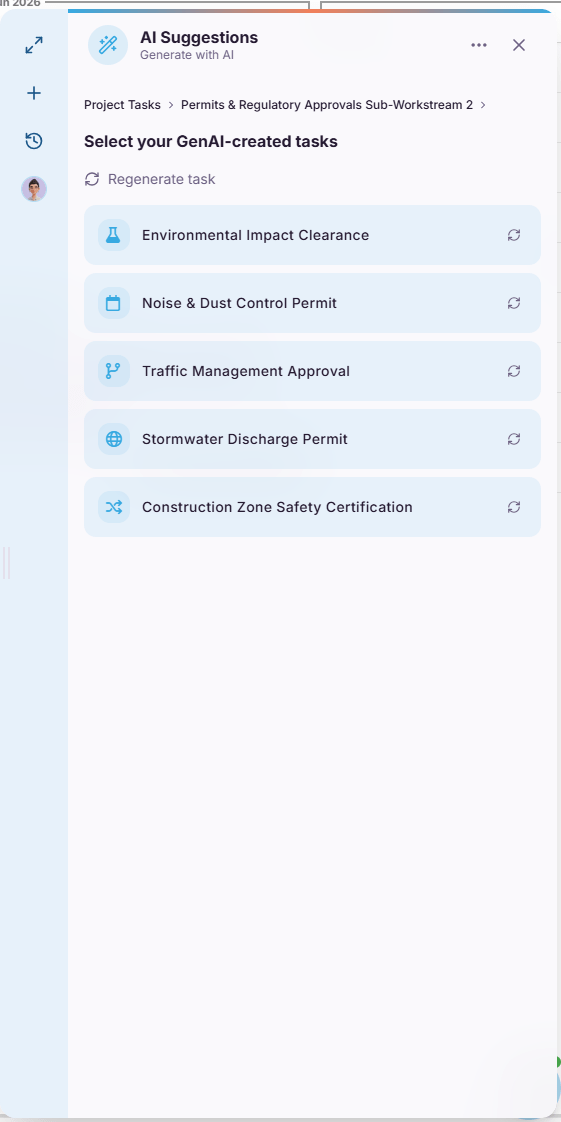
Task: Click the Regenerate task button
Action: [150, 179]
